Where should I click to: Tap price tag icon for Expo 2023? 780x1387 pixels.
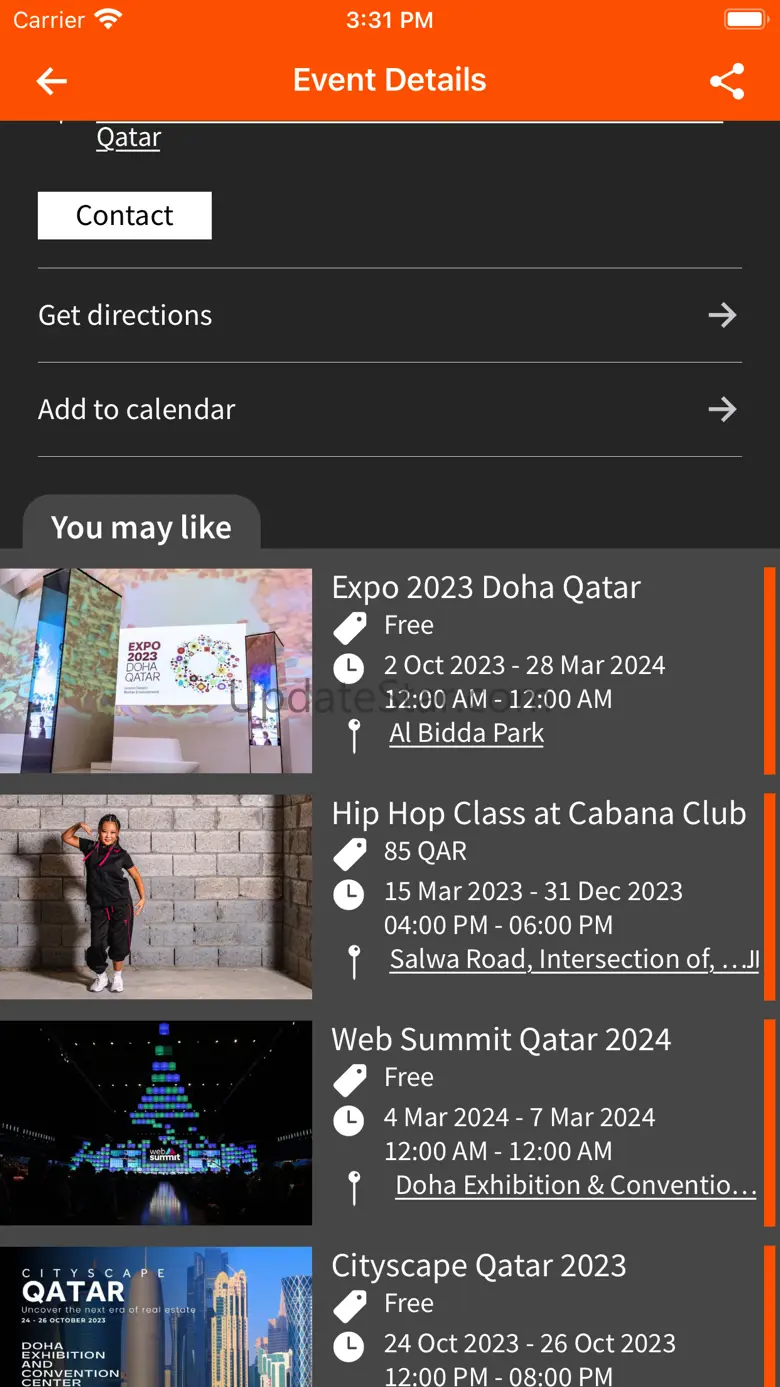[349, 627]
